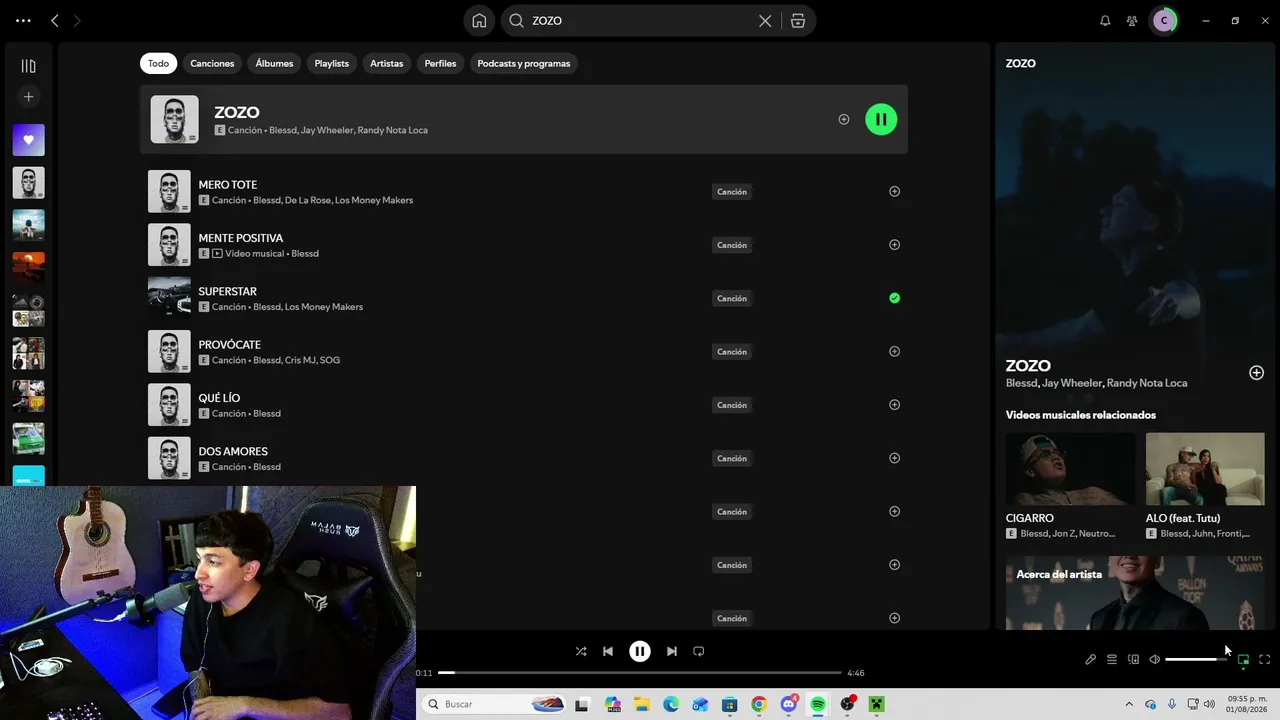Show lyrics with the microphone icon

(1091, 659)
